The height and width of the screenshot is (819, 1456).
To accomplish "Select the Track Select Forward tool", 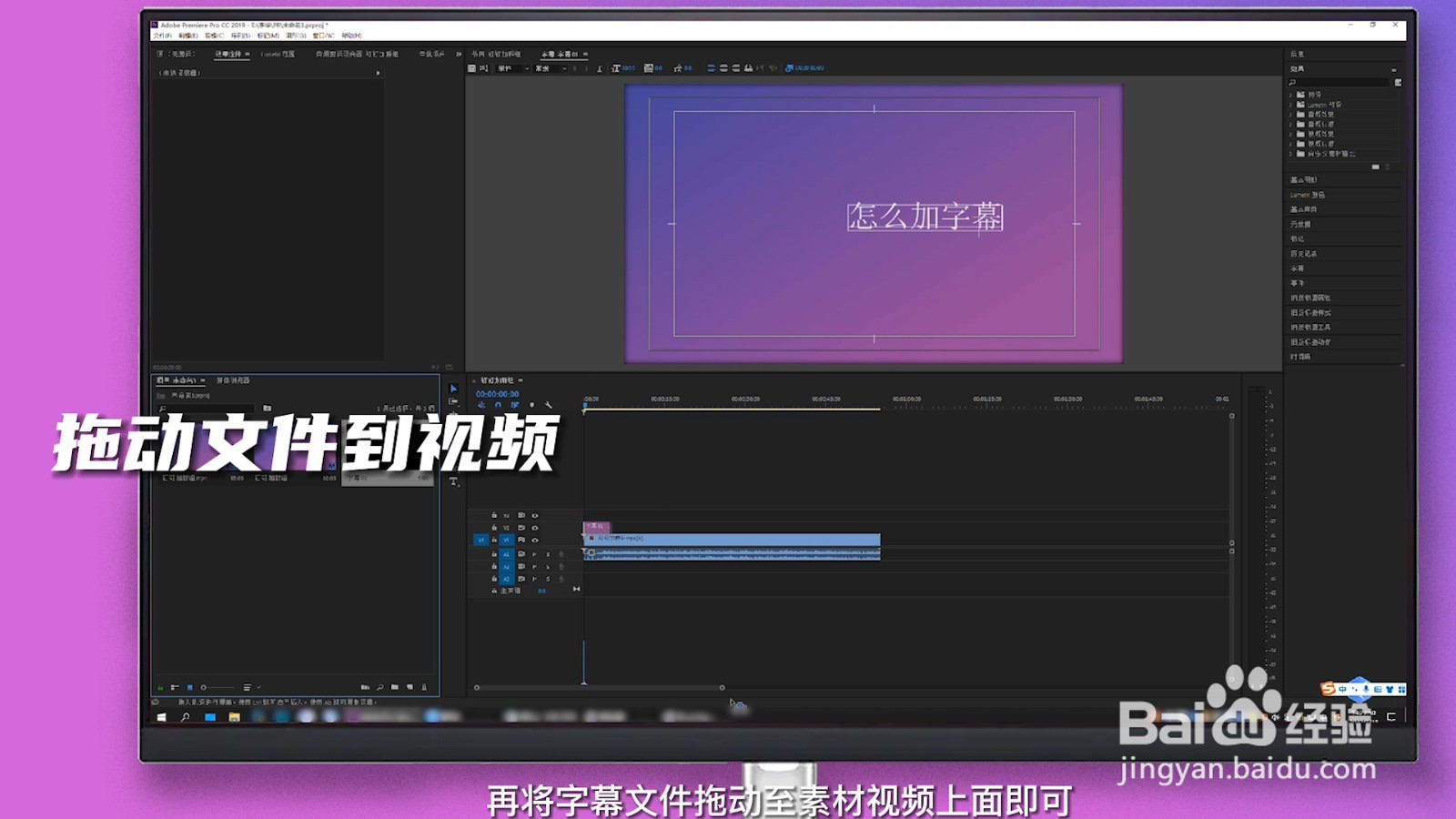I will point(453,401).
